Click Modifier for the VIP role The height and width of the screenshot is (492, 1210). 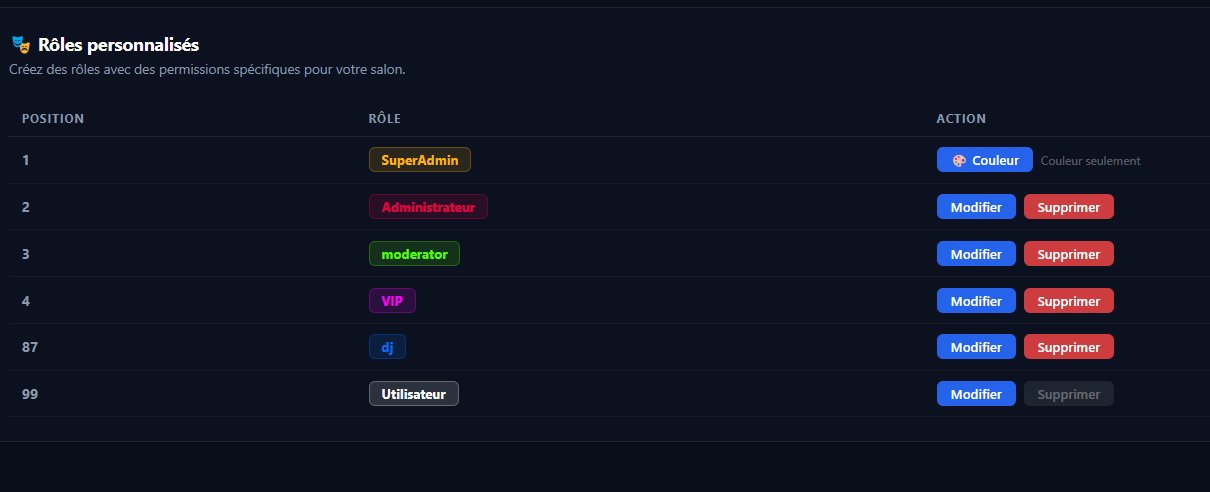click(976, 301)
